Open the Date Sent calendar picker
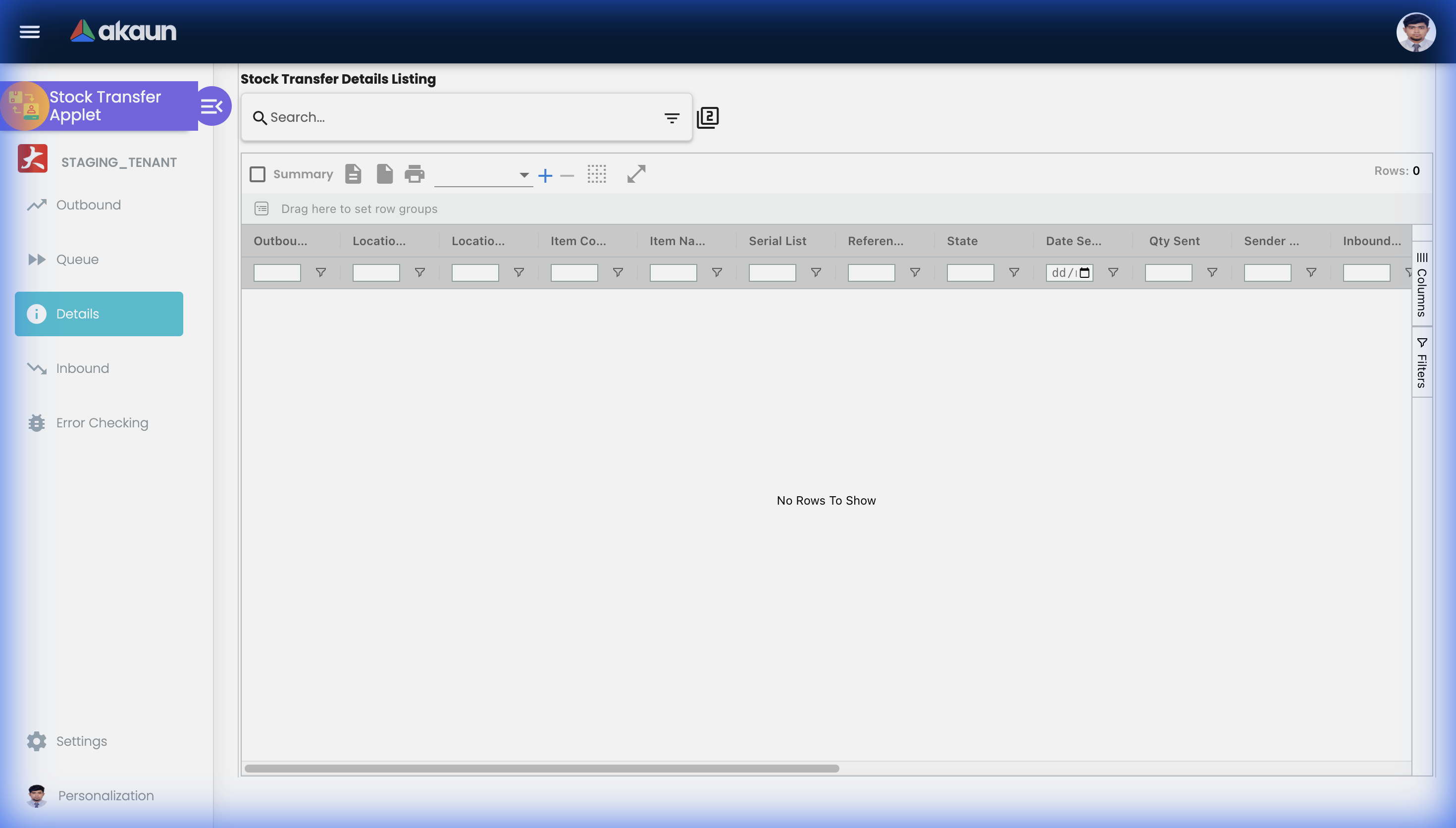 tap(1085, 273)
